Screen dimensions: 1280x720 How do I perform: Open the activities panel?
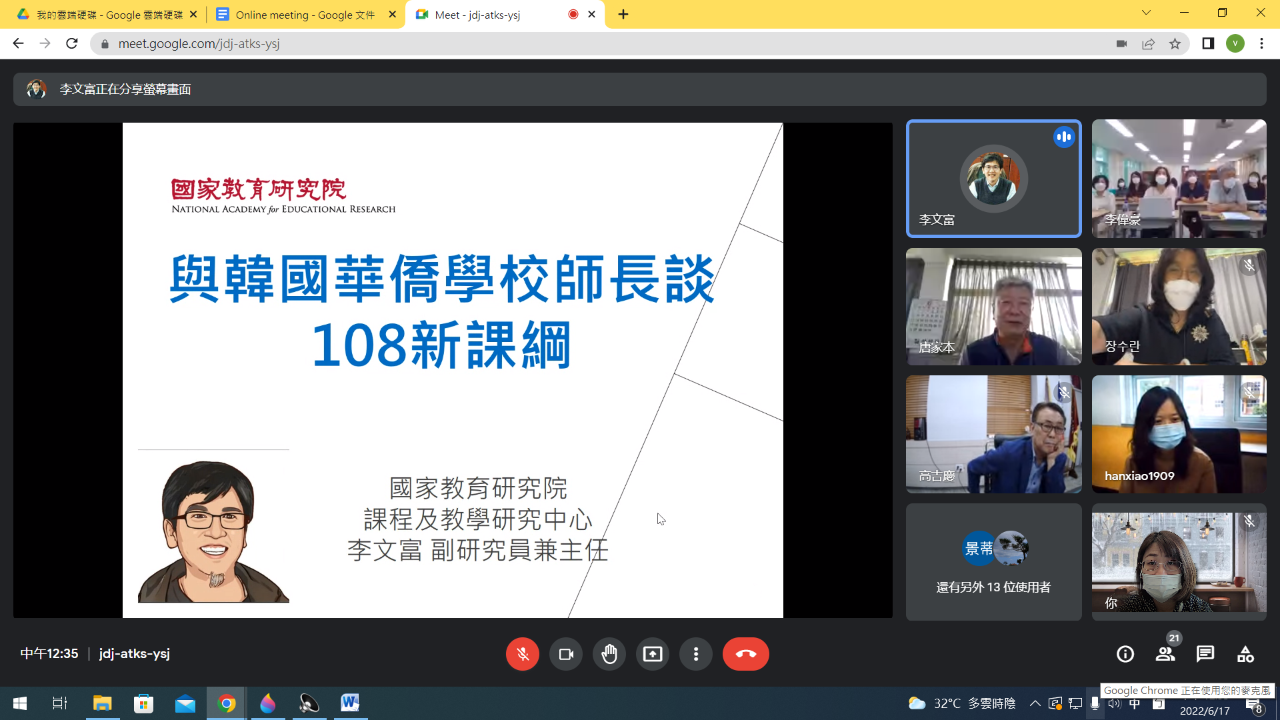[1245, 654]
